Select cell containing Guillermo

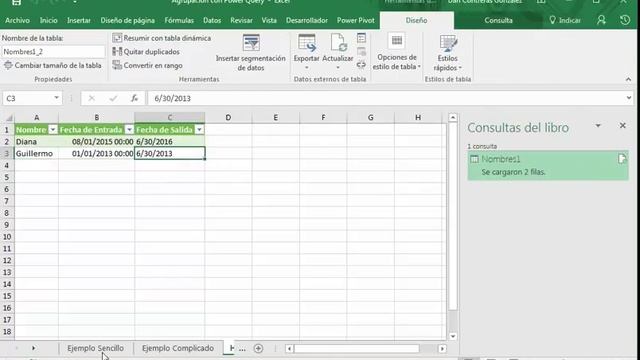[x=37, y=153]
